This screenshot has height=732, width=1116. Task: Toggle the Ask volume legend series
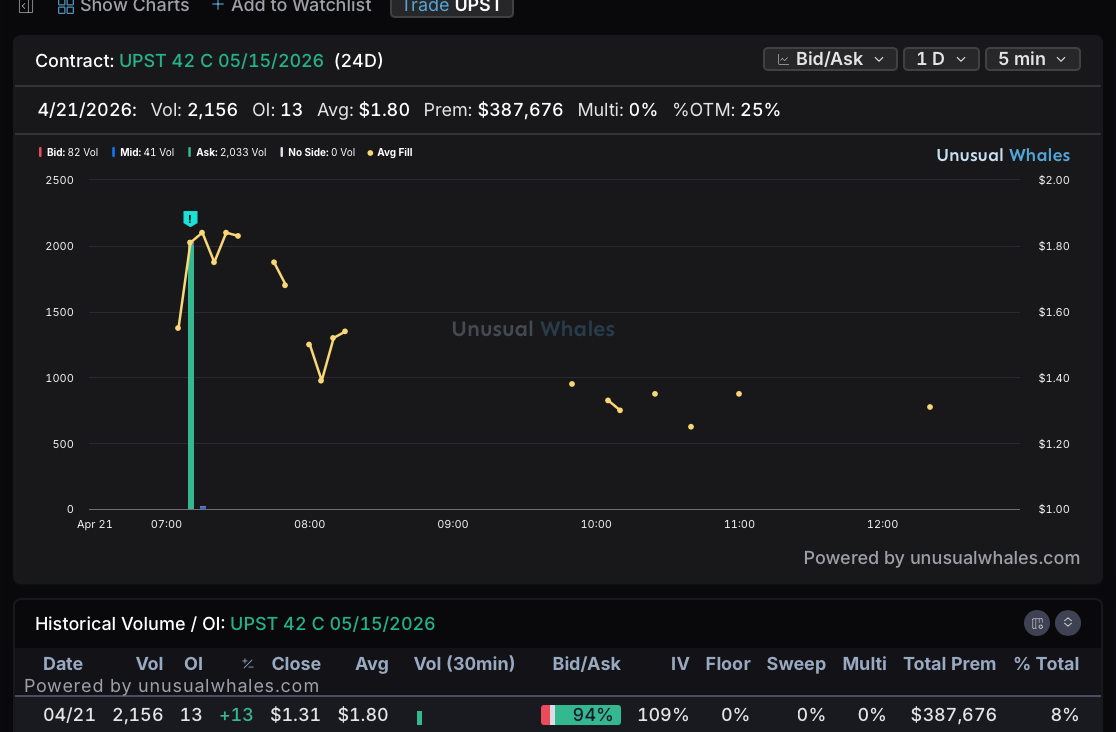click(227, 152)
